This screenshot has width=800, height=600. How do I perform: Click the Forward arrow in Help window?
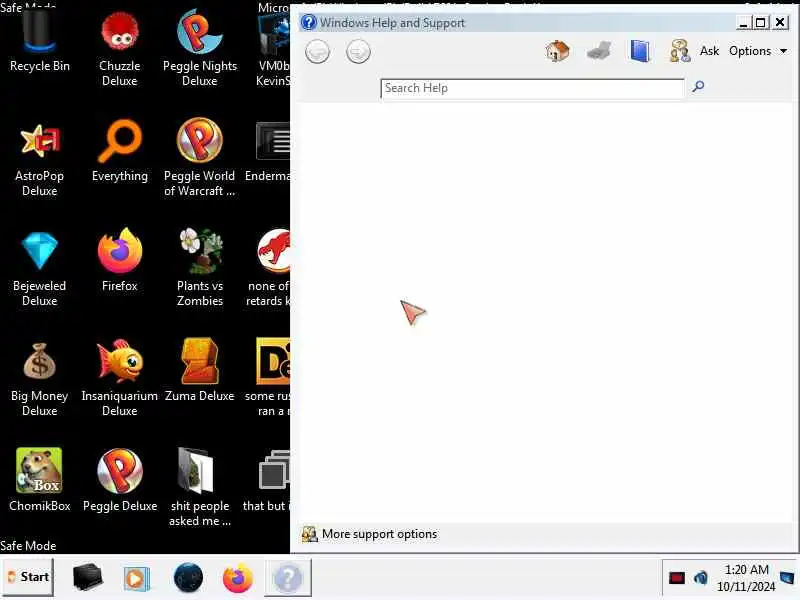[x=358, y=52]
